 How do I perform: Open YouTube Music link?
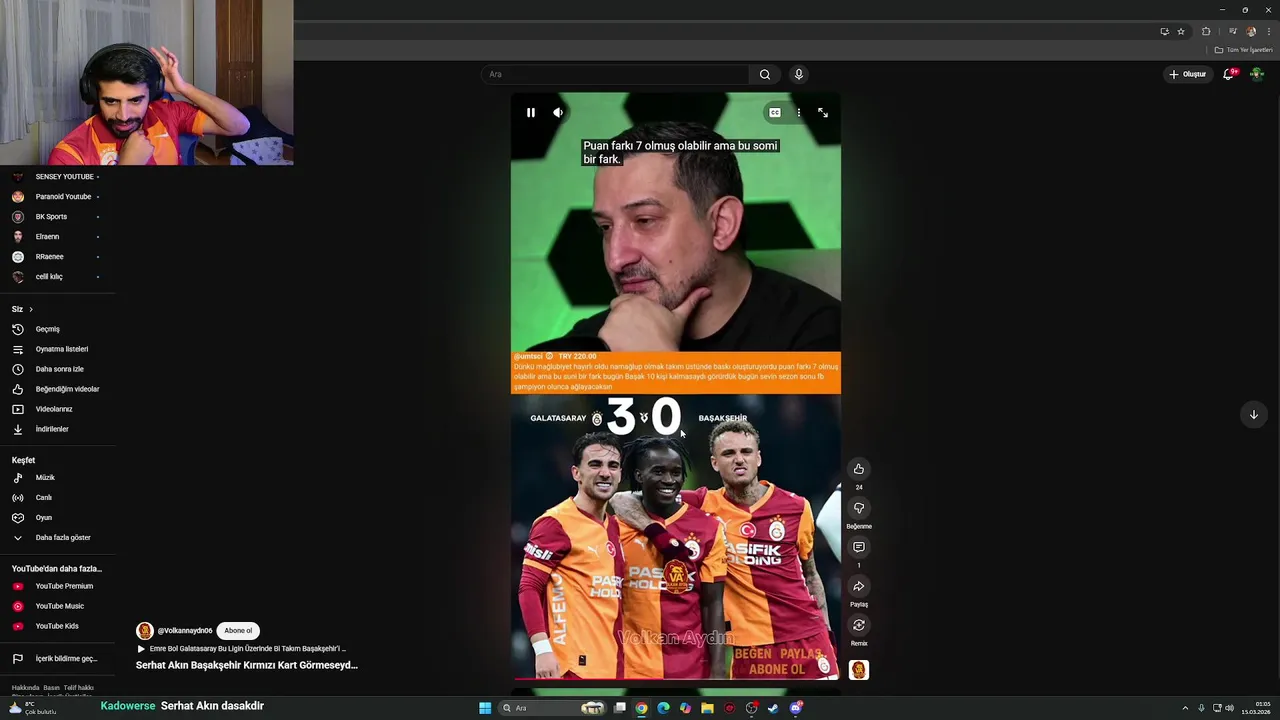click(58, 606)
